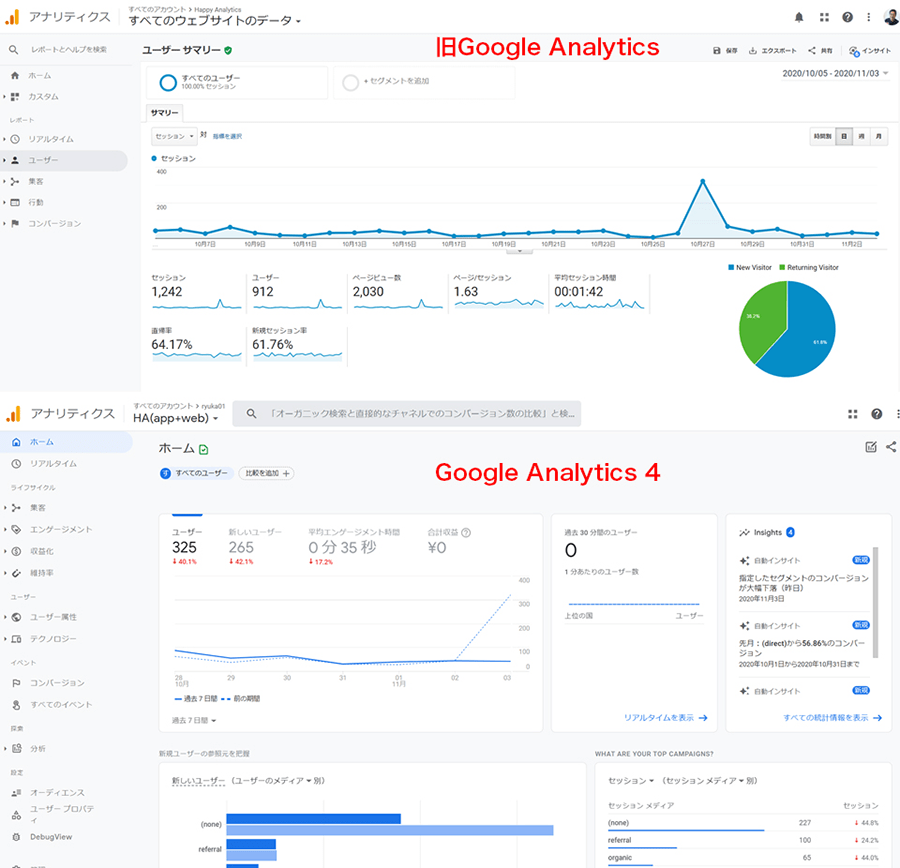Click すべての統計情報を表示 link
This screenshot has height=868, width=900.
pyautogui.click(x=832, y=718)
